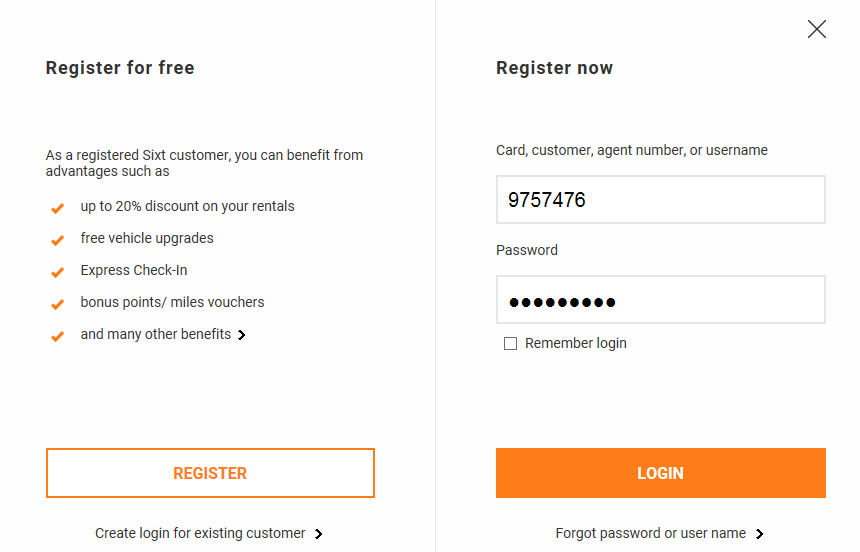Open the and many other benefits link
Image resolution: width=860 pixels, height=552 pixels.
156,334
